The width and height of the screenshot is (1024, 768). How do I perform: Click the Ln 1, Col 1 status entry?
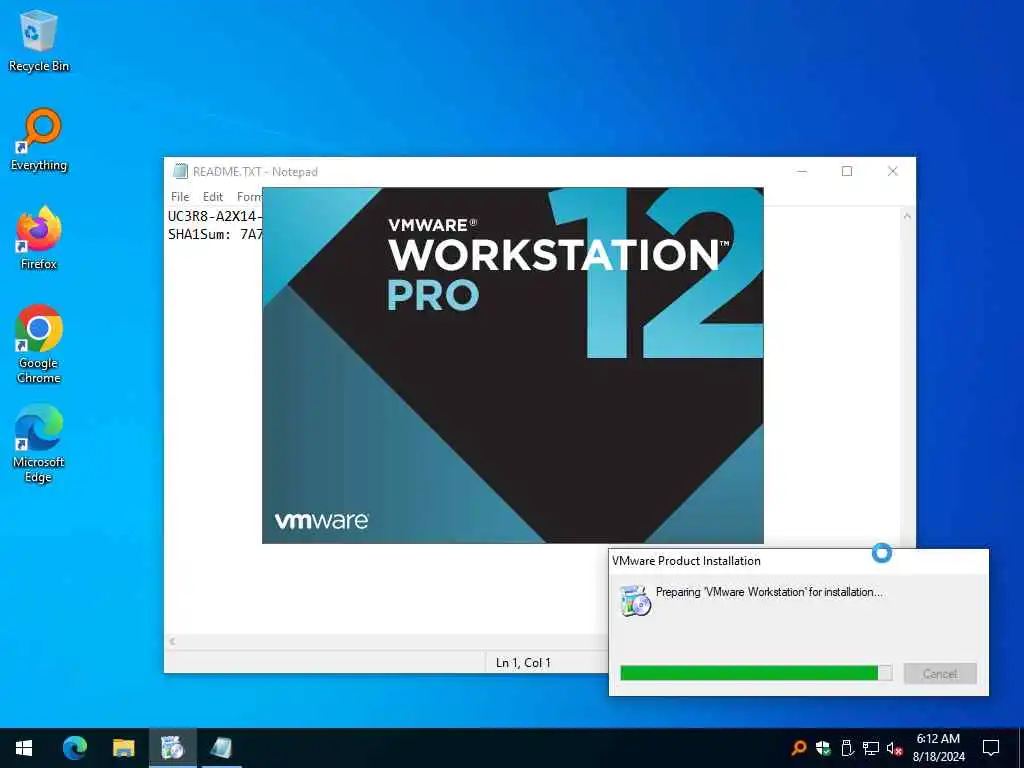click(523, 662)
